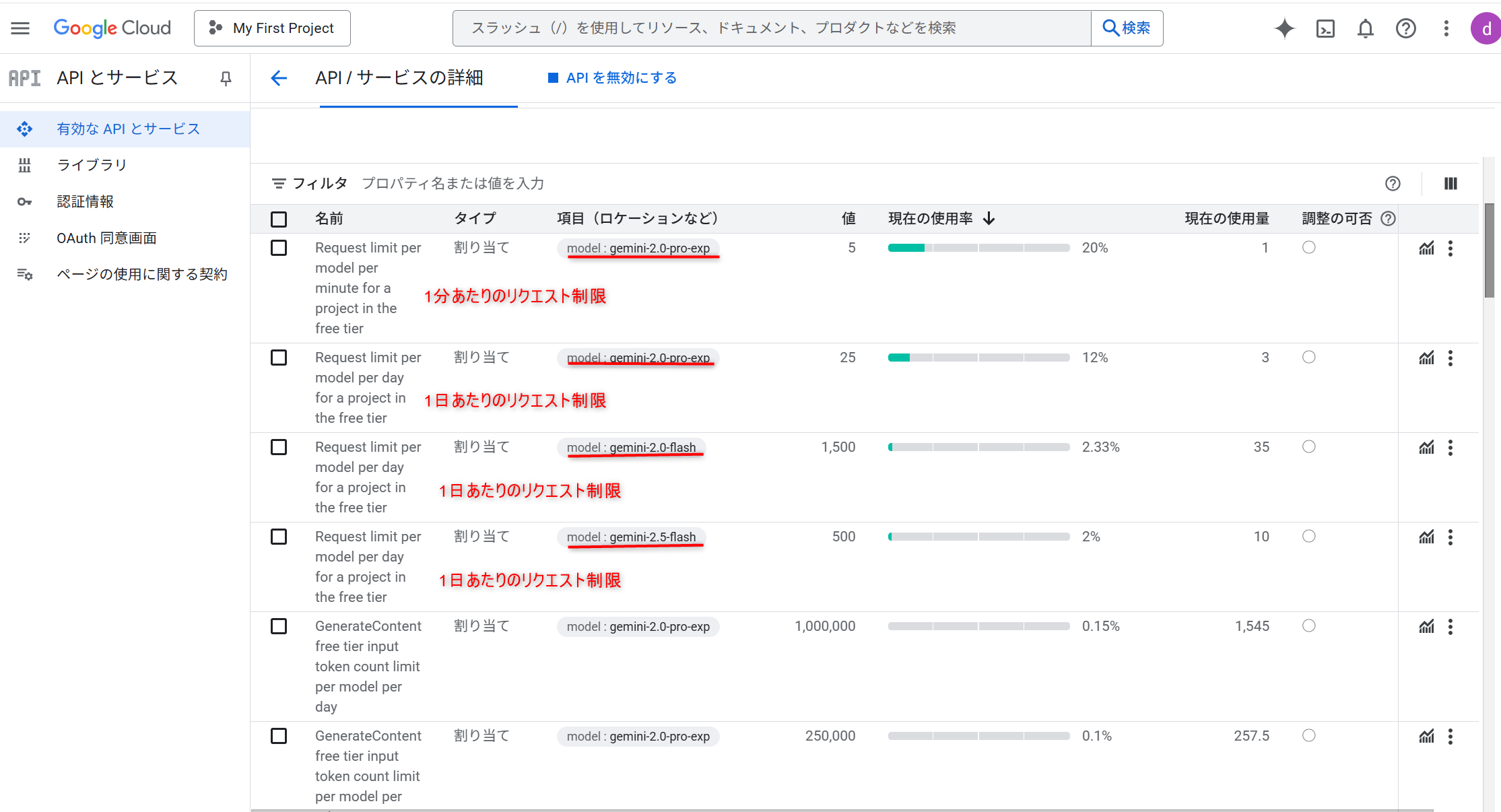Open the table help question mark icon
This screenshot has width=1501, height=812.
[x=1393, y=183]
